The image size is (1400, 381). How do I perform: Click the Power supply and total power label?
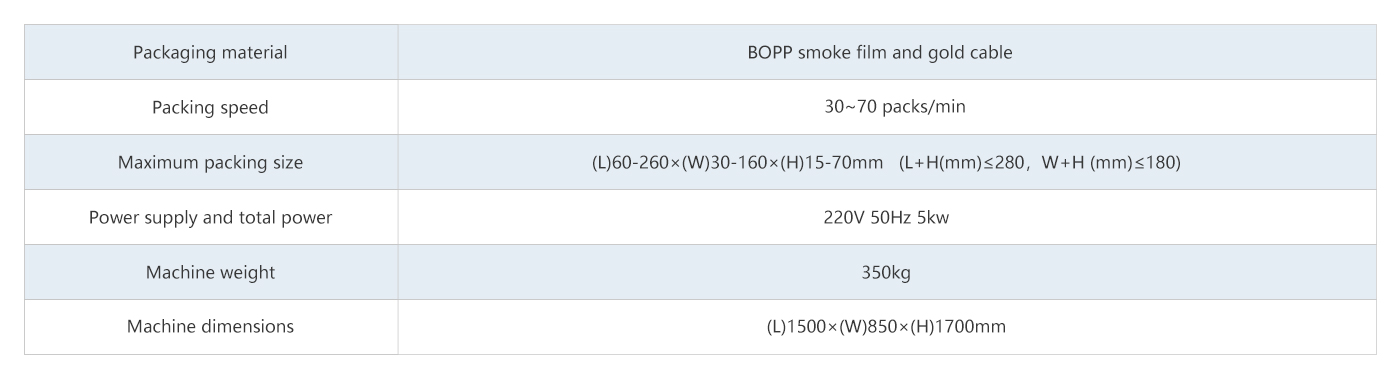[x=211, y=217]
